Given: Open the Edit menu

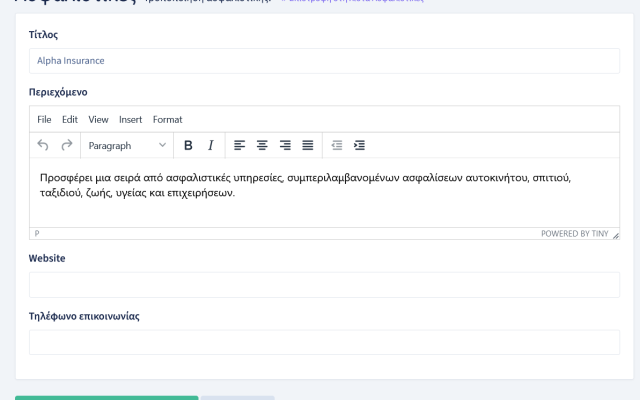Looking at the screenshot, I should [70, 120].
